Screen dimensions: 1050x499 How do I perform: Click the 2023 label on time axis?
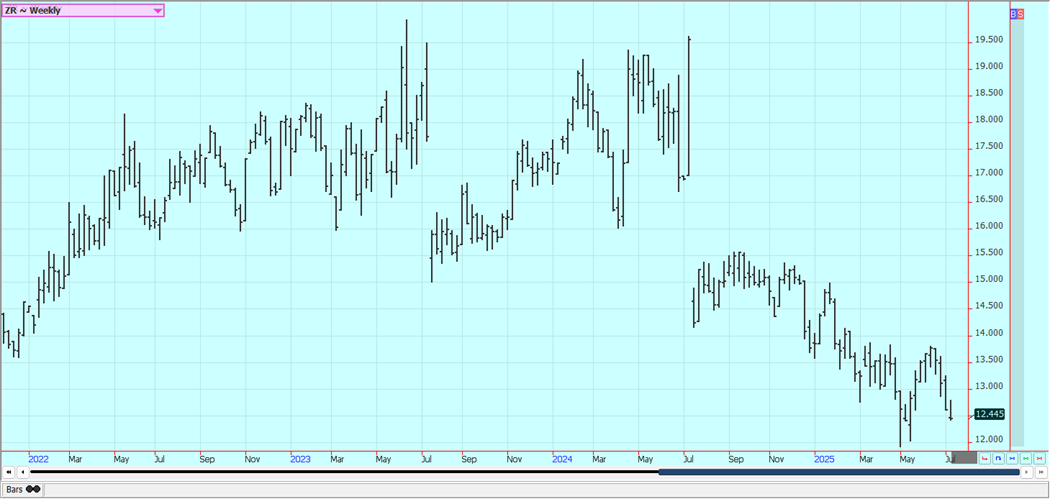coord(300,459)
